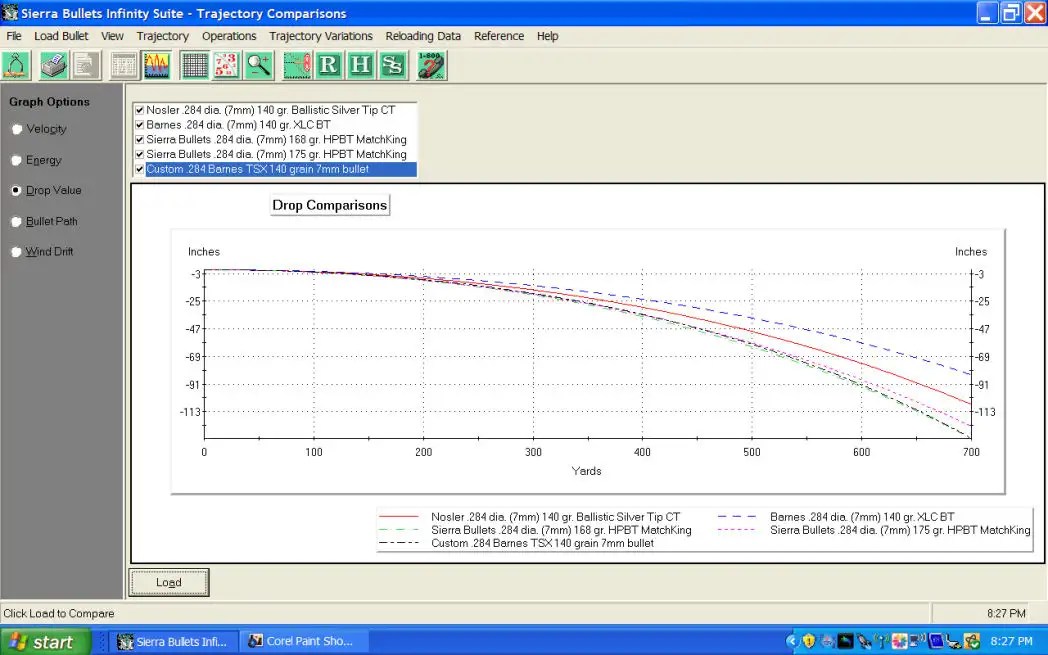Select the Energy graph option
Image resolution: width=1048 pixels, height=655 pixels.
pos(36,160)
